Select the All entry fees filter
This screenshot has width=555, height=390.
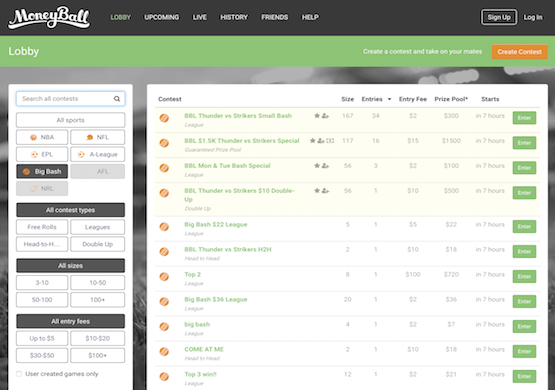[70, 321]
